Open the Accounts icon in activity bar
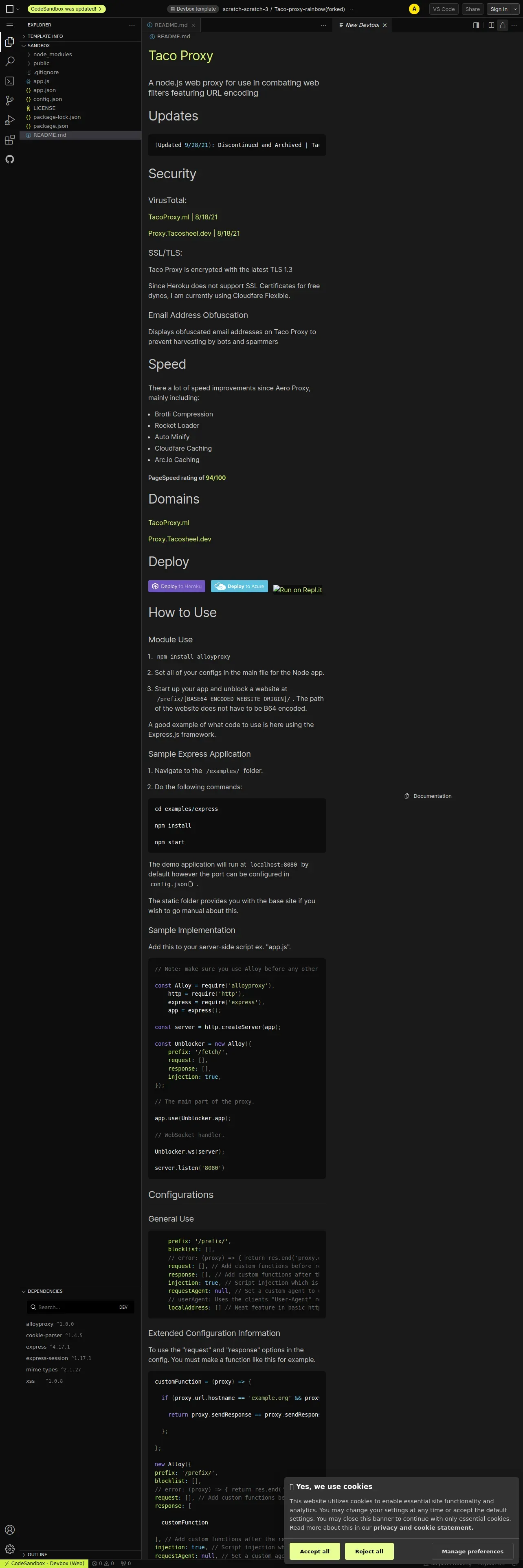This screenshot has width=523, height=1568. 10,1530
